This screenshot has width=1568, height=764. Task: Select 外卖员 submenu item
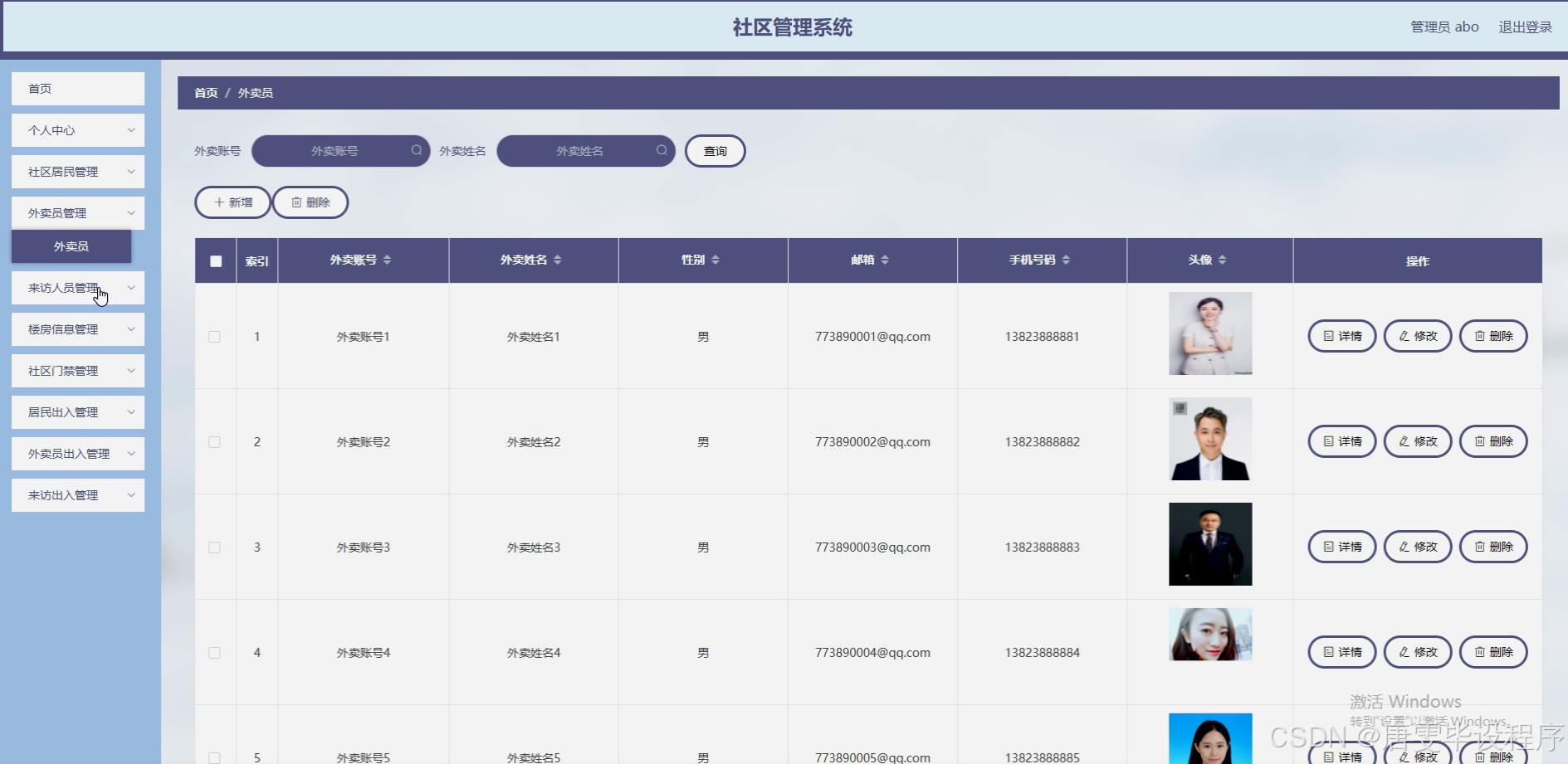click(x=71, y=246)
